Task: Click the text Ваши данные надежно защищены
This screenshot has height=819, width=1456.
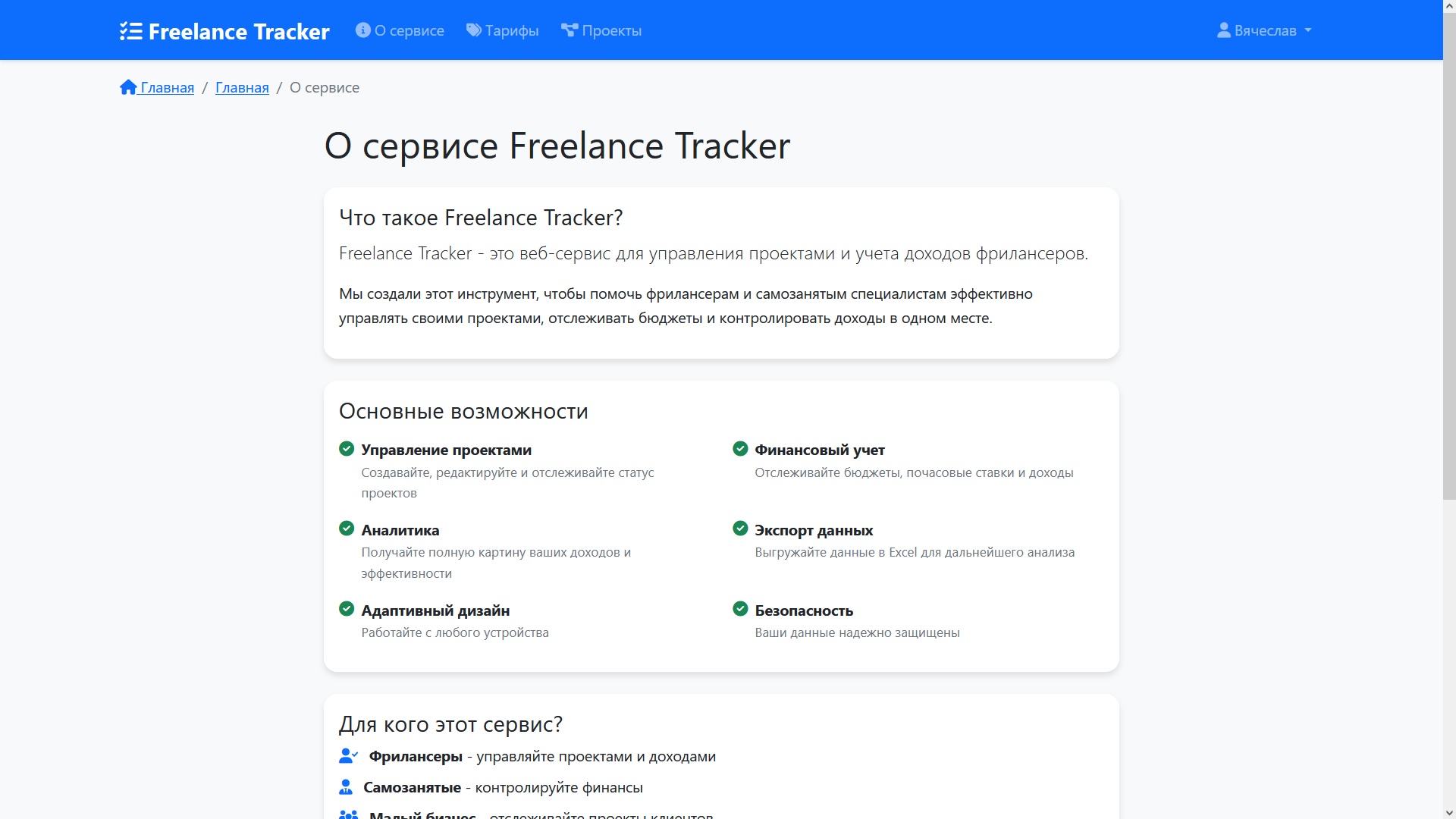Action: coord(857,632)
